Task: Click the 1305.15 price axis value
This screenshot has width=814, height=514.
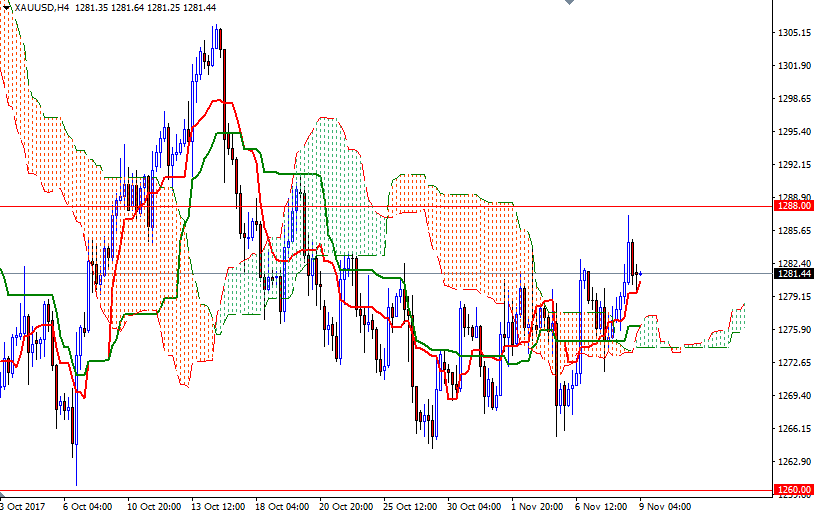Action: pos(794,33)
